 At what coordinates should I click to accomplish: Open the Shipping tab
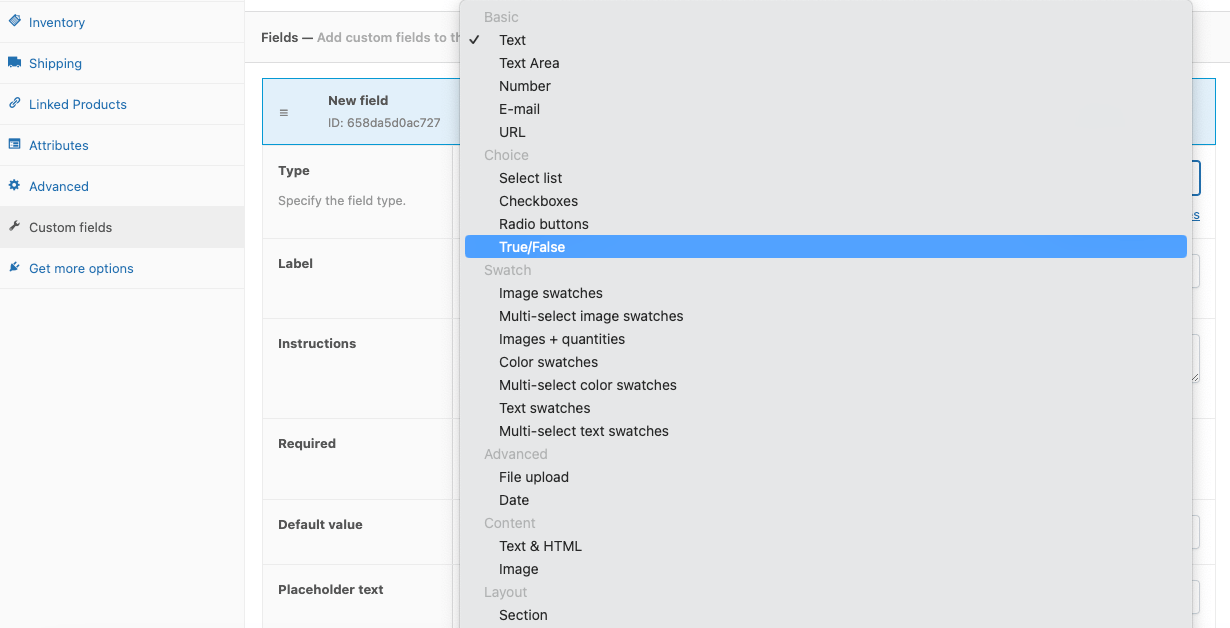[x=122, y=63]
